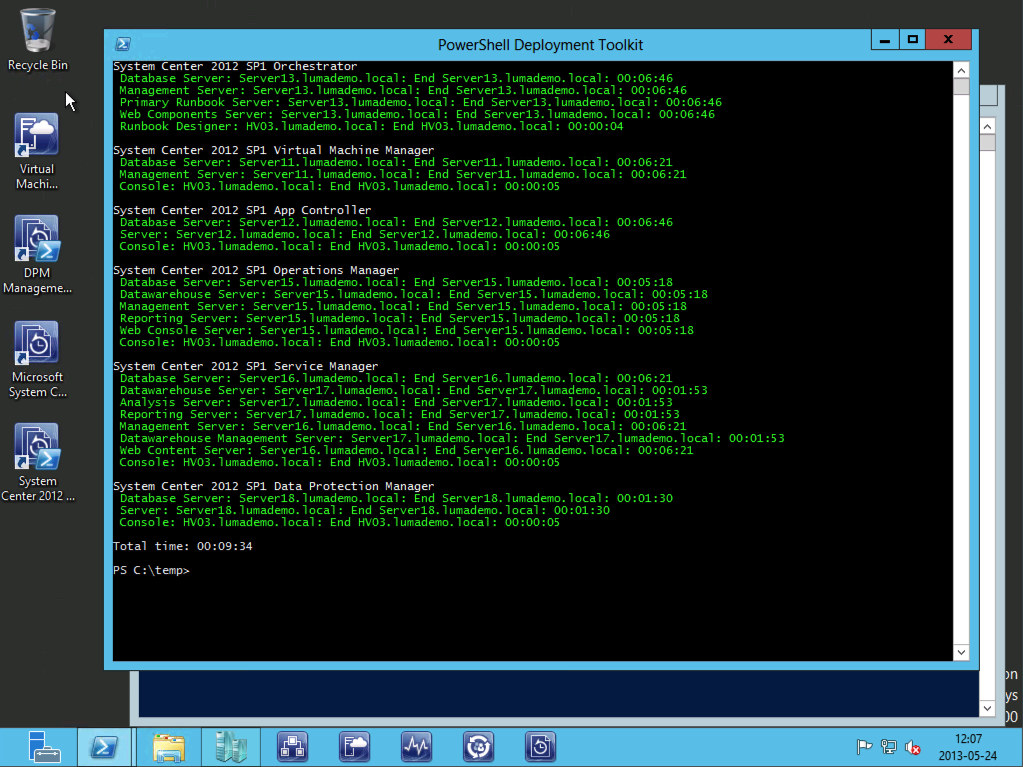Viewport: 1023px width, 767px height.
Task: Minimize the PowerShell Deployment Toolkit window
Action: [885, 40]
